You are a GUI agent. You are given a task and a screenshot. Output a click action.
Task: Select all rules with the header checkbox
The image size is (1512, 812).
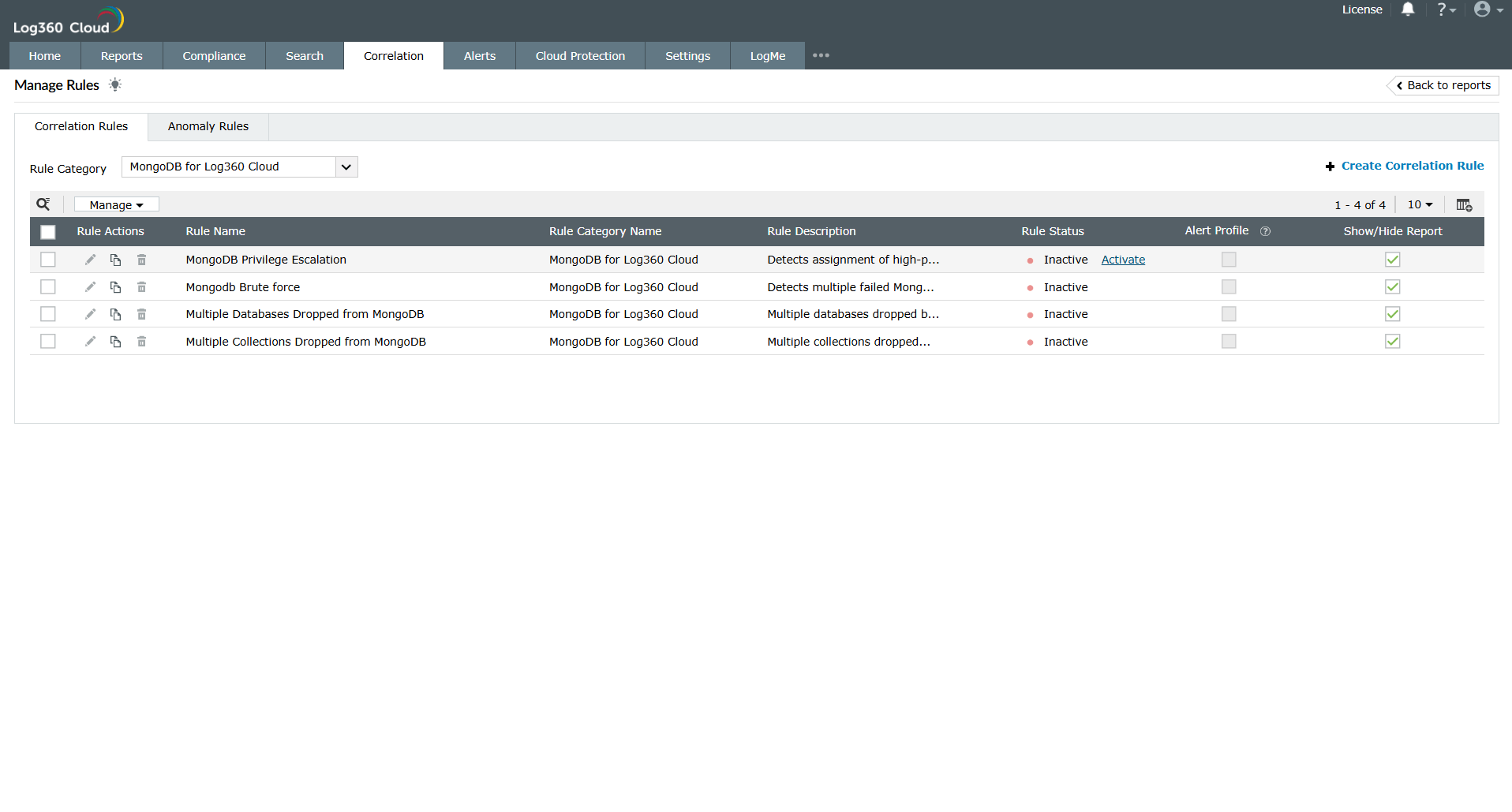click(48, 231)
